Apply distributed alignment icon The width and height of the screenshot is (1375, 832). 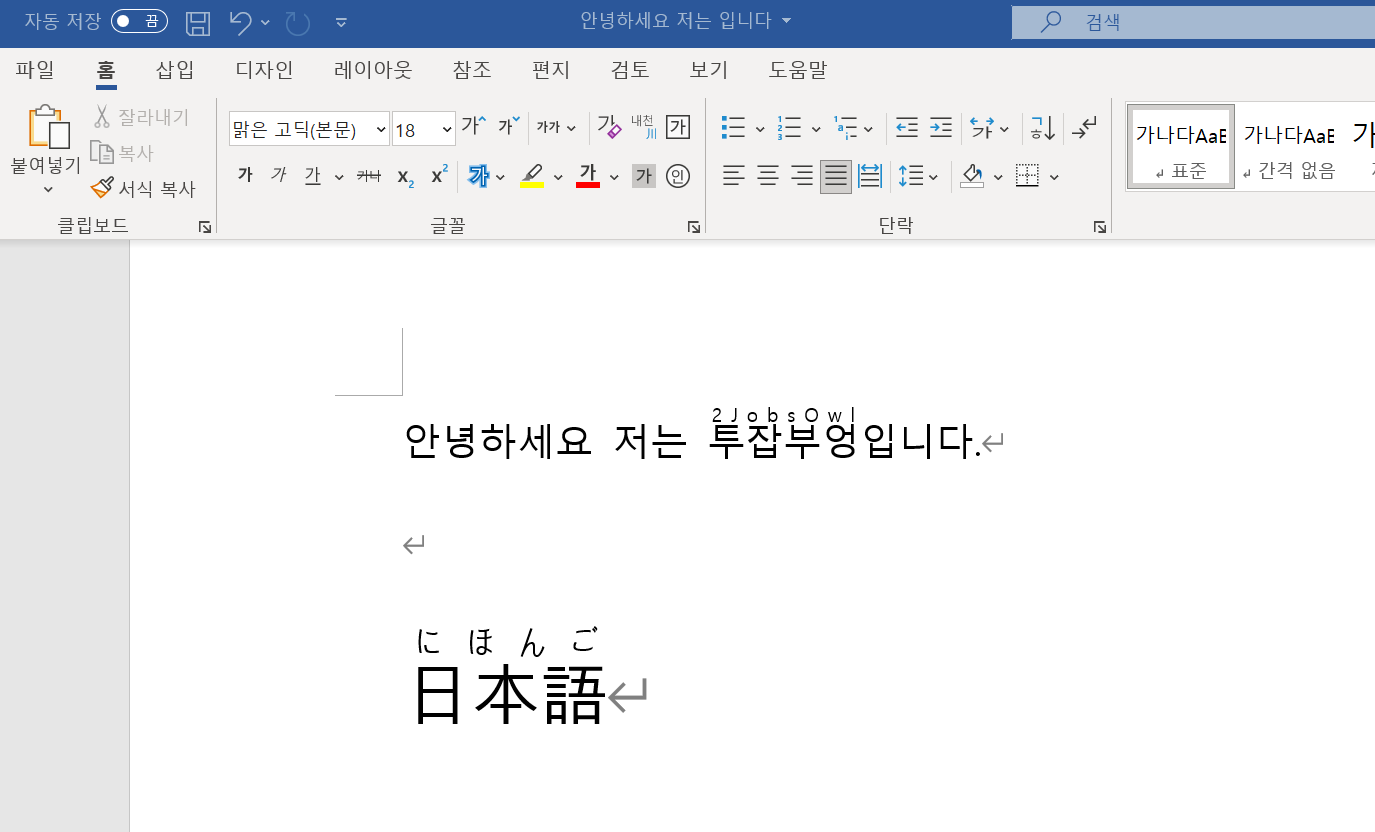click(x=870, y=176)
